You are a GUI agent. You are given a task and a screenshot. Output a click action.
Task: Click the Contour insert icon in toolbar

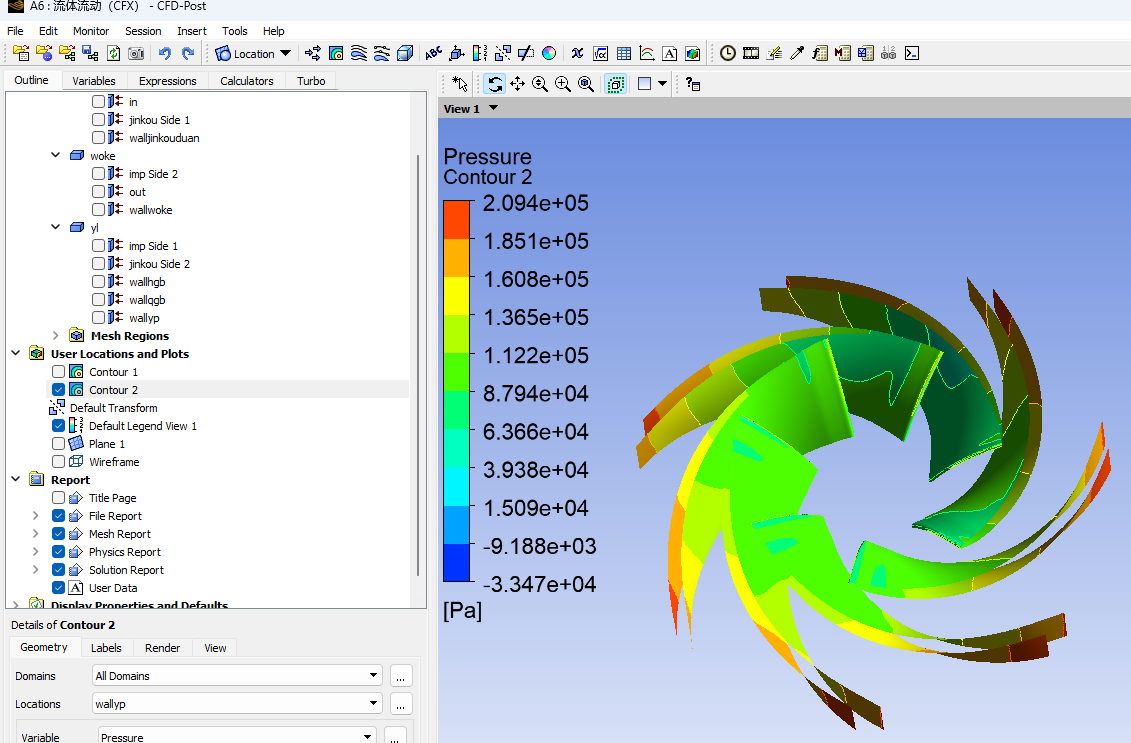coord(336,53)
